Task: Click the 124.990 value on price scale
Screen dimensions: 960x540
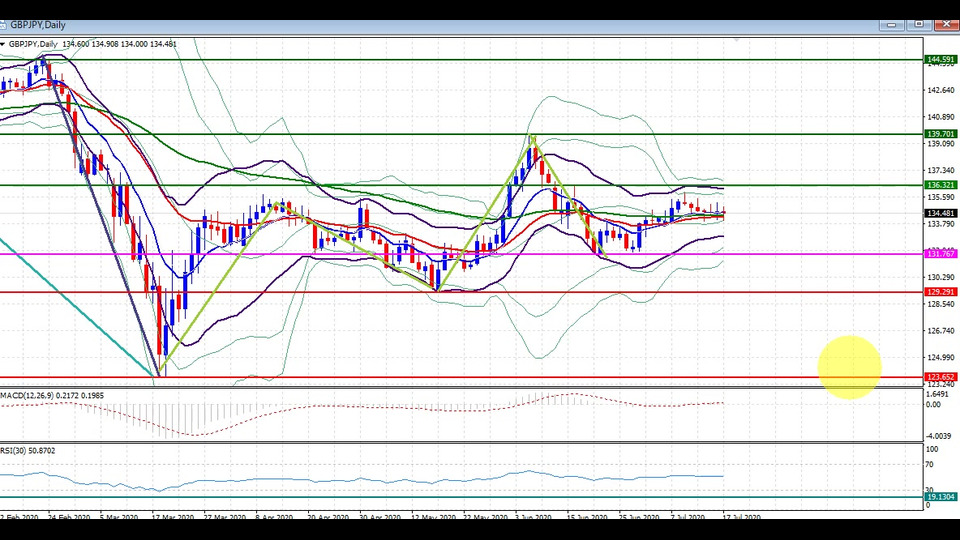Action: tap(941, 358)
